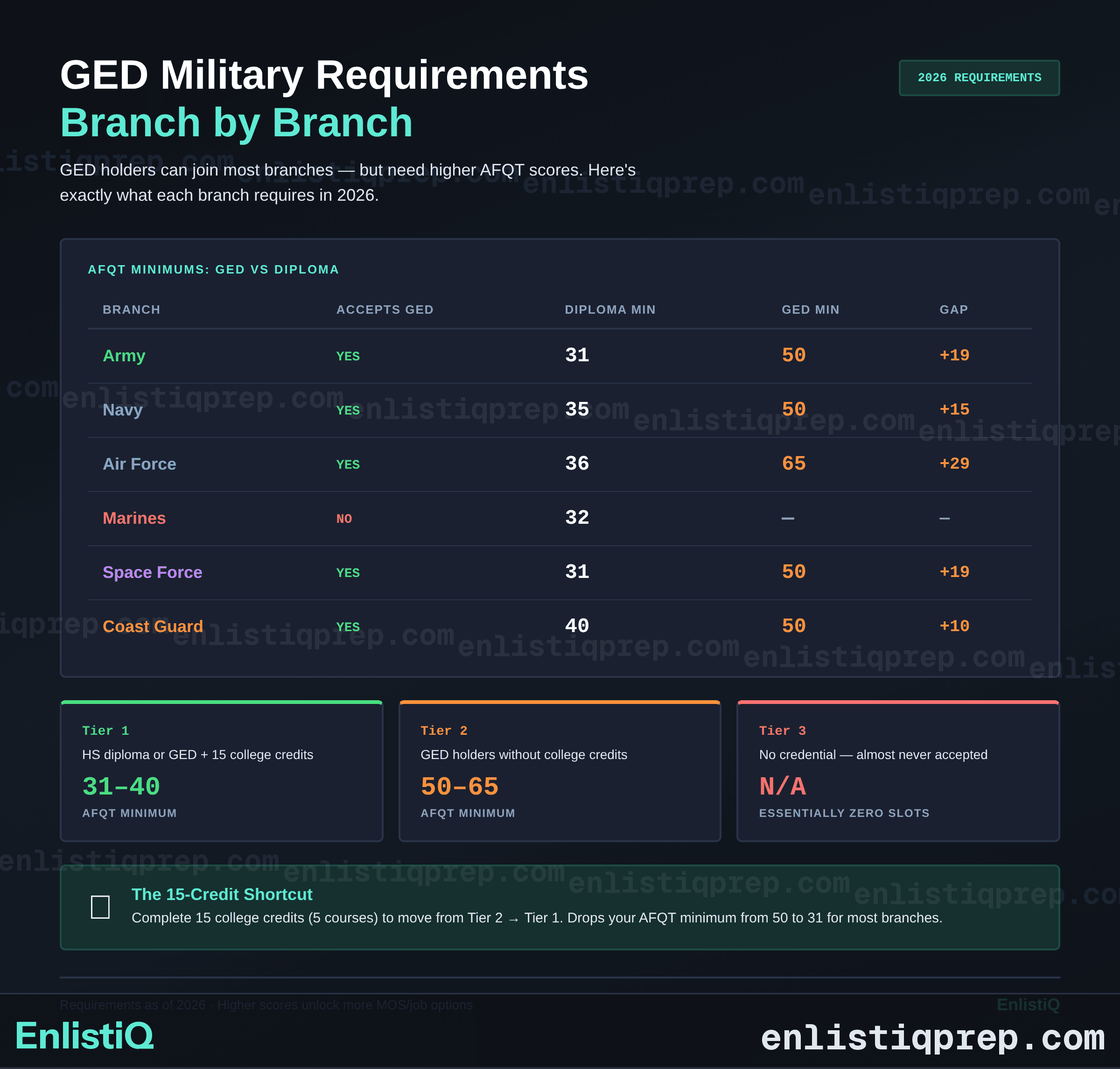Select the Marines branch name
This screenshot has height=1069, width=1120.
tap(134, 518)
